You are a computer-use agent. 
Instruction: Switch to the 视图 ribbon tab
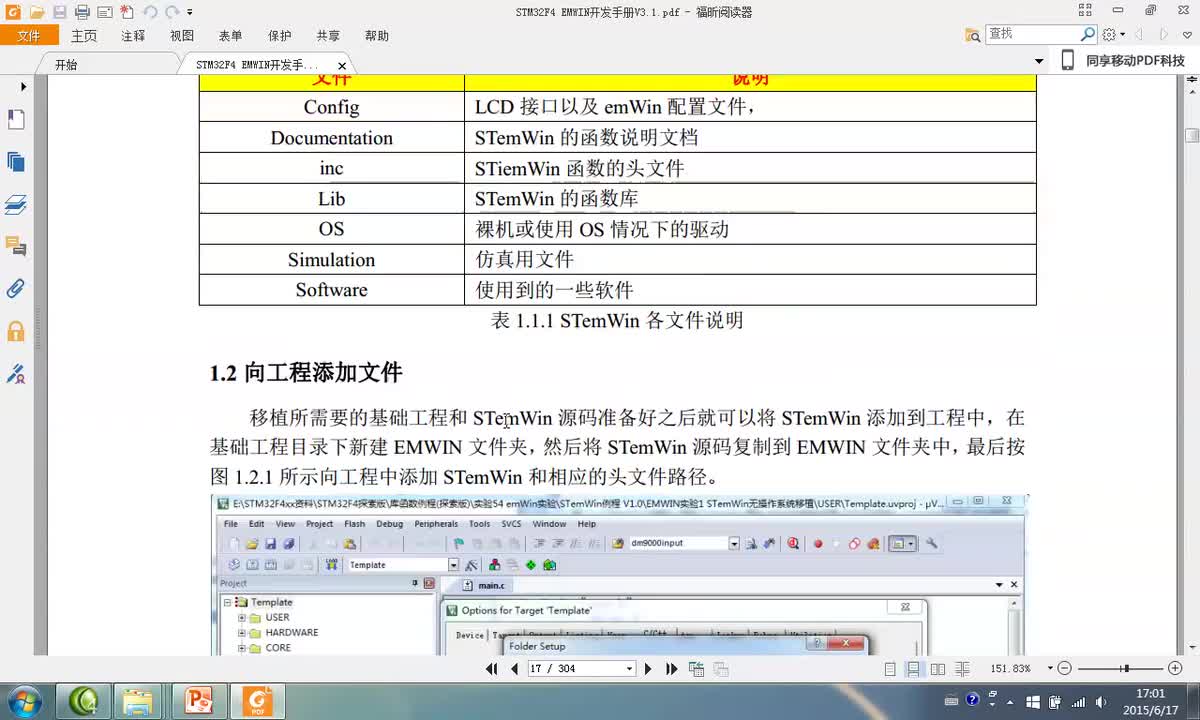[x=182, y=36]
